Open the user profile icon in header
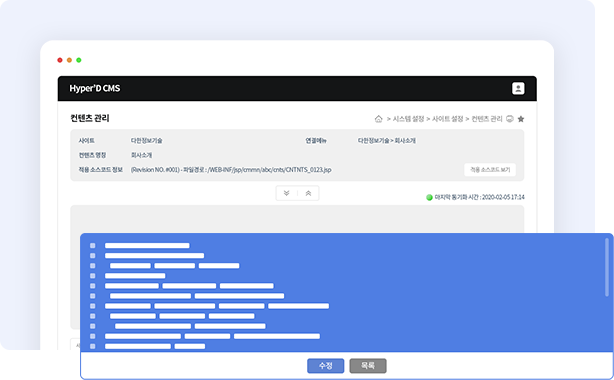 pos(518,88)
